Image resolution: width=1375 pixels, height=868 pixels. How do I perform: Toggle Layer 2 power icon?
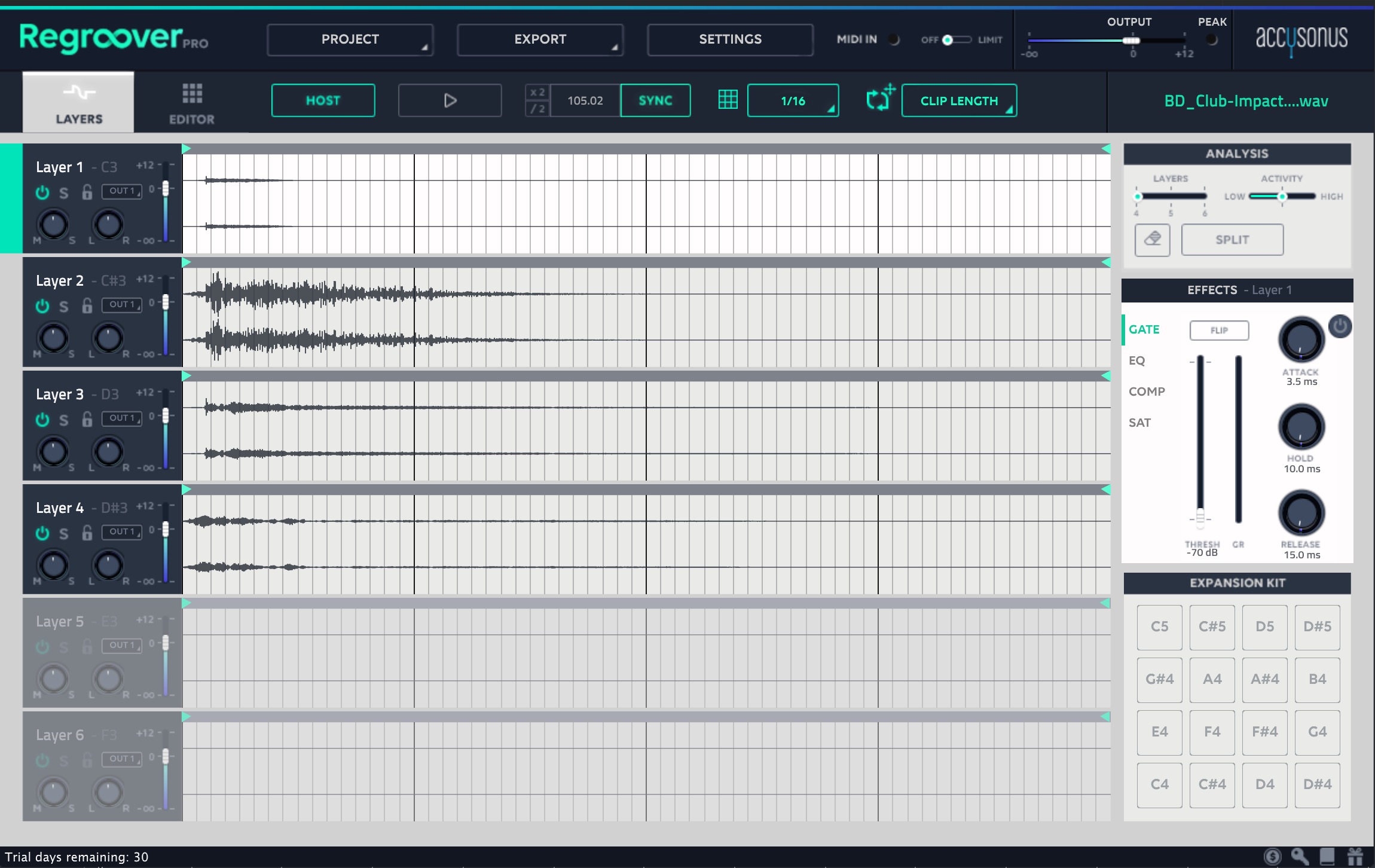42,306
